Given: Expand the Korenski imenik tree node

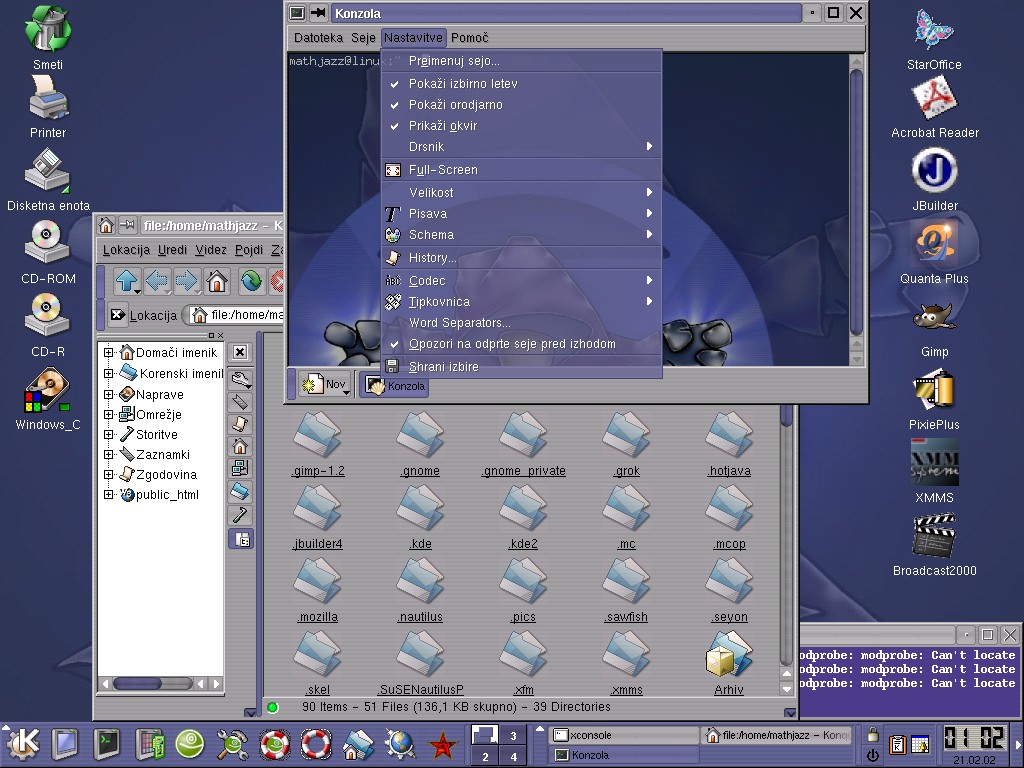Looking at the screenshot, I should [x=108, y=374].
